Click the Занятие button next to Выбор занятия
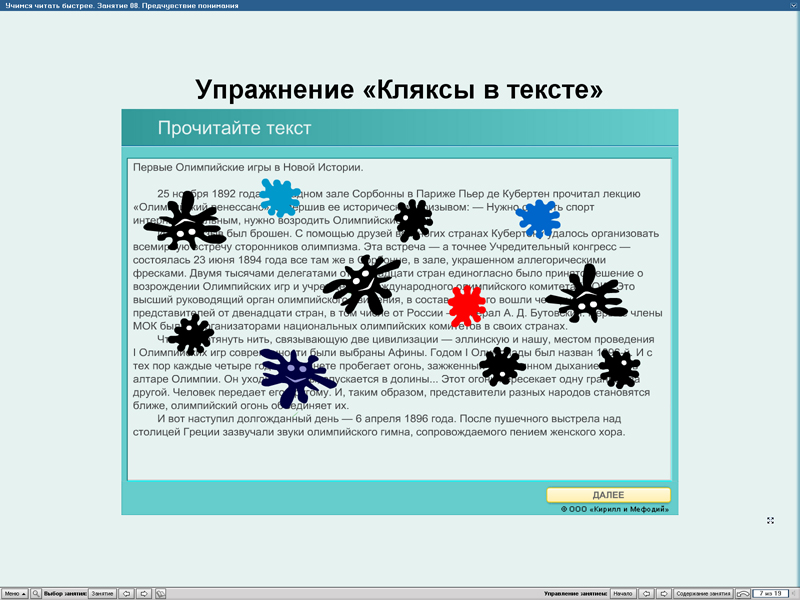Image resolution: width=800 pixels, height=600 pixels. coord(103,592)
